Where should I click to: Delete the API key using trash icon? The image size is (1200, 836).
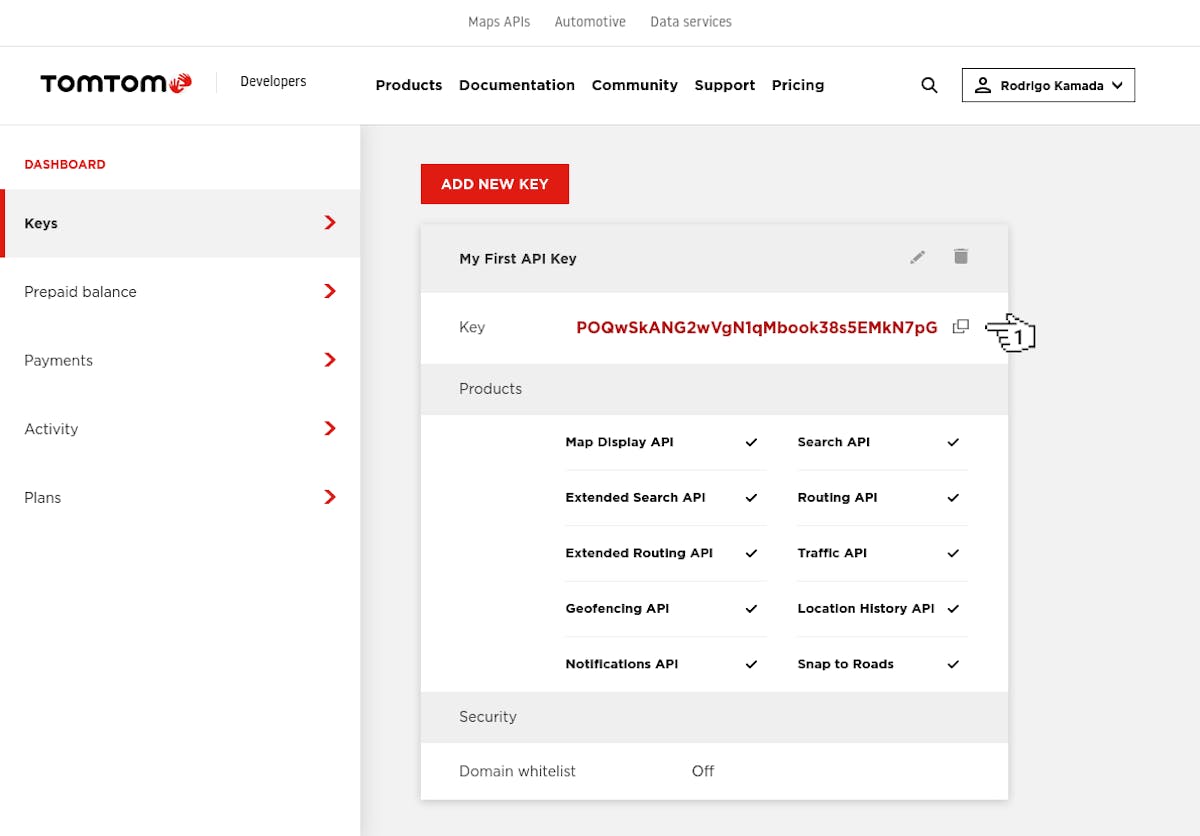click(961, 257)
